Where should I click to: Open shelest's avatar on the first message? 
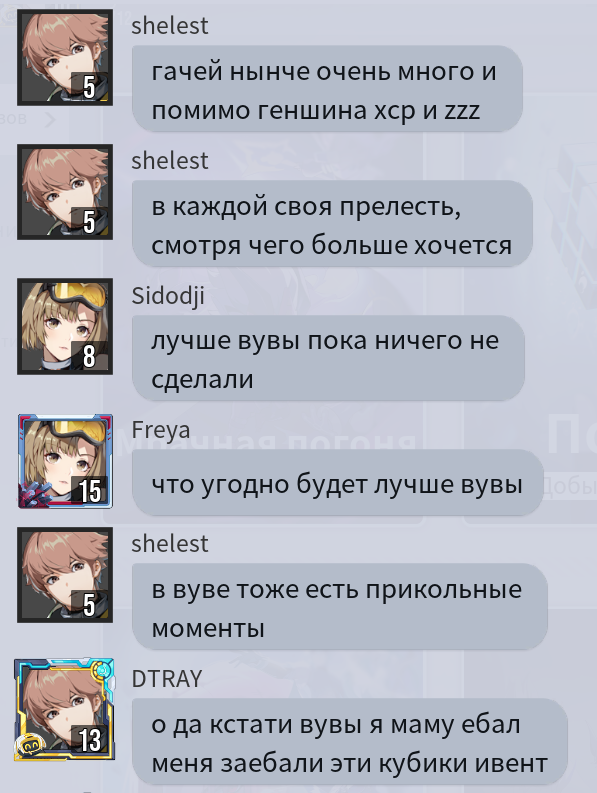(x=65, y=58)
